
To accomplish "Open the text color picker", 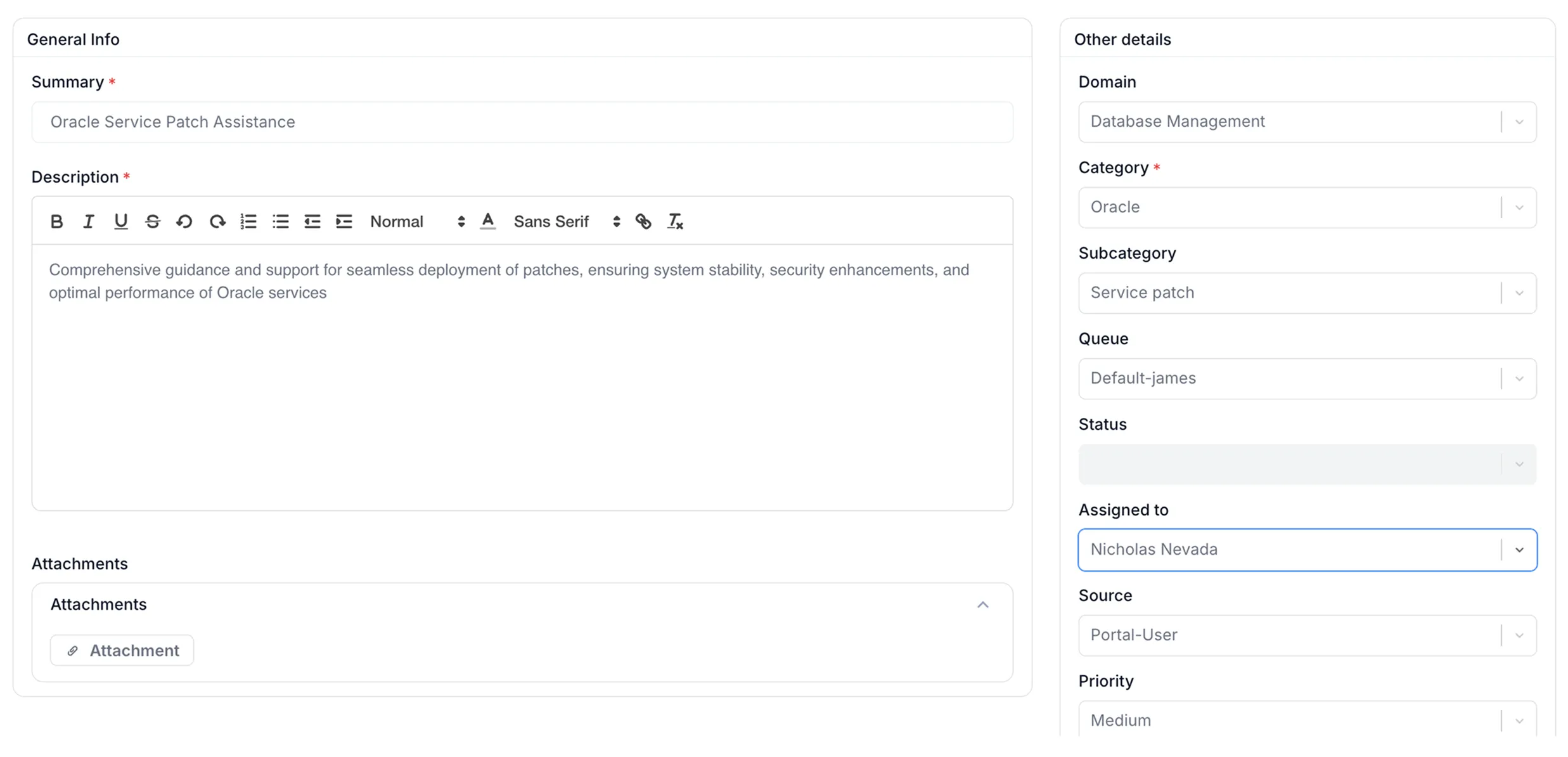I will (487, 221).
